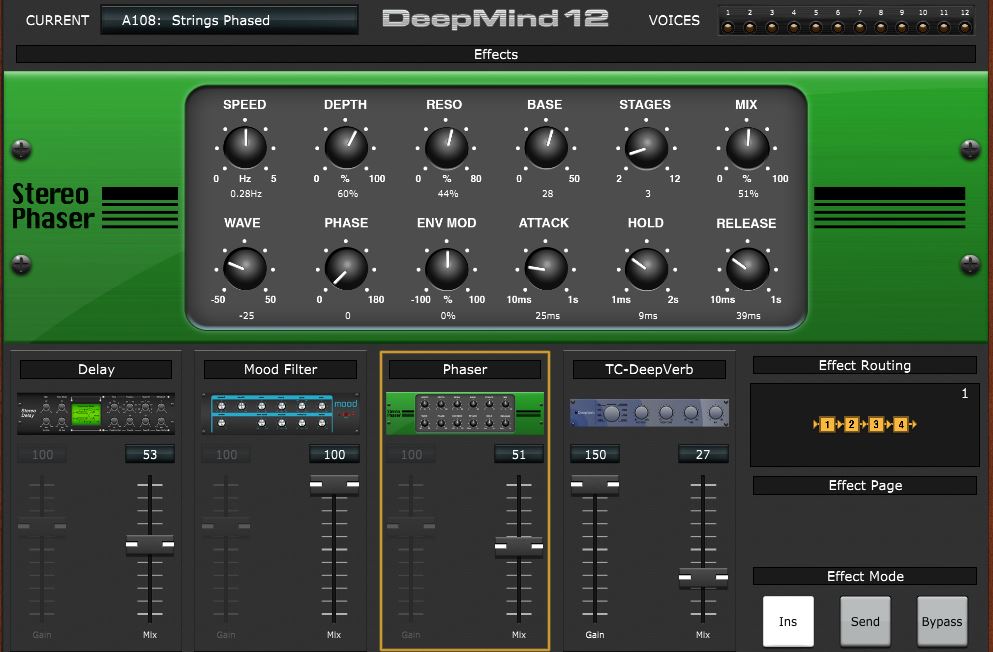The width and height of the screenshot is (993, 652).
Task: Open the Mood Filter effect type selector
Action: tap(281, 369)
